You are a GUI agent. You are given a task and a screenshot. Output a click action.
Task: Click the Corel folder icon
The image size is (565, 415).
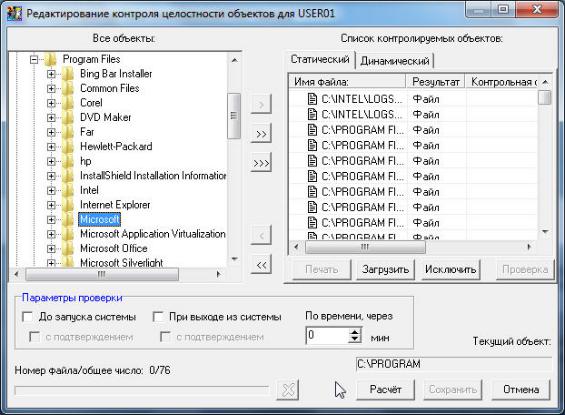pyautogui.click(x=68, y=103)
